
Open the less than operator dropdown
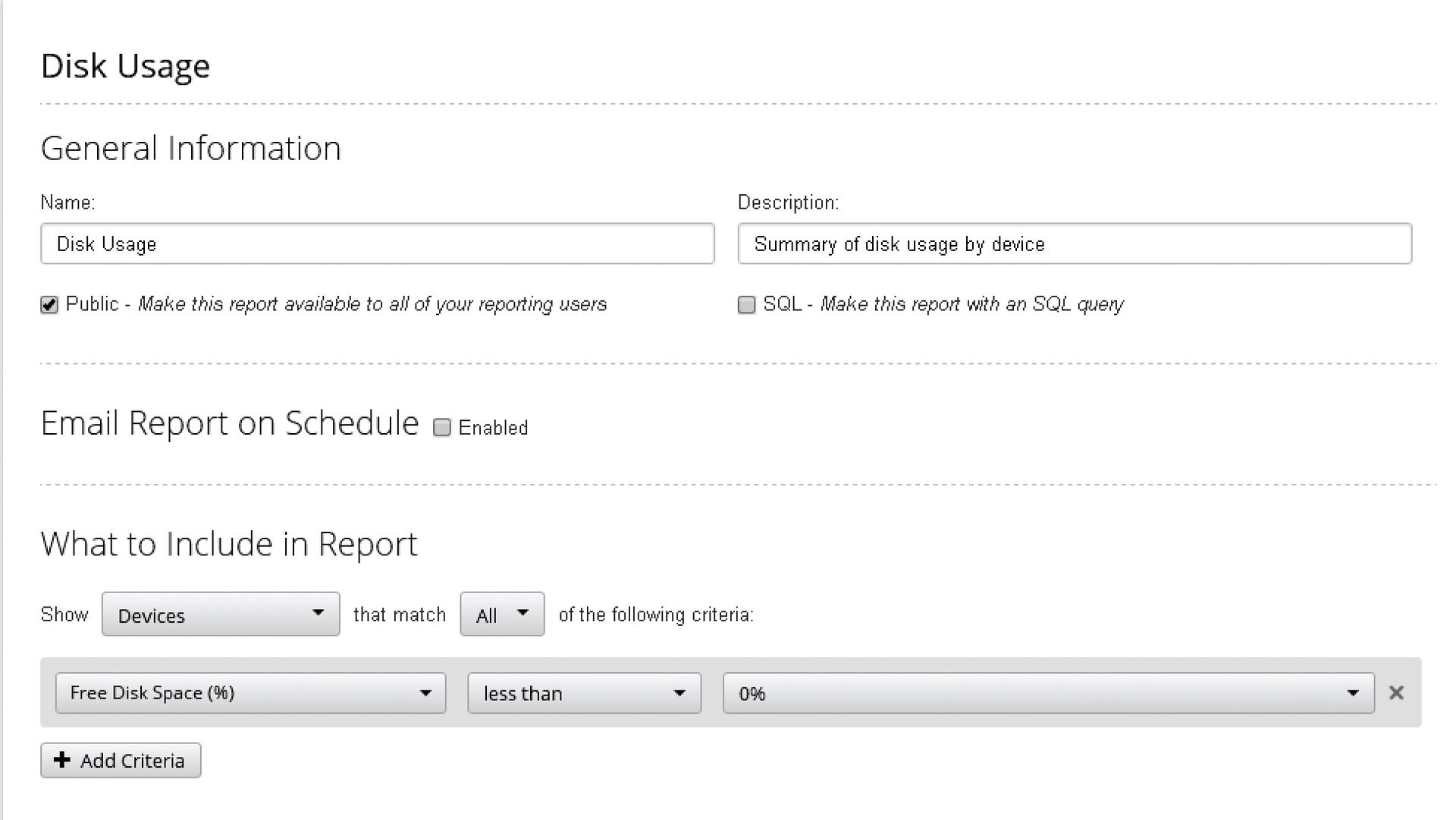[x=584, y=693]
